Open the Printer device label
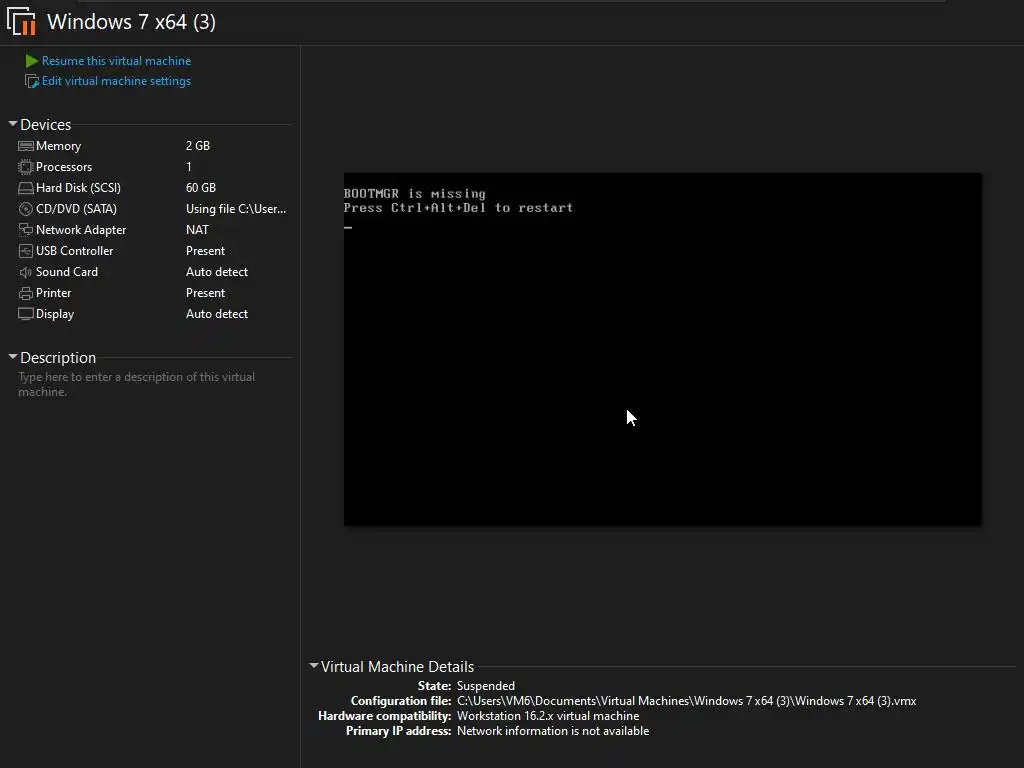The height and width of the screenshot is (768, 1024). point(54,293)
